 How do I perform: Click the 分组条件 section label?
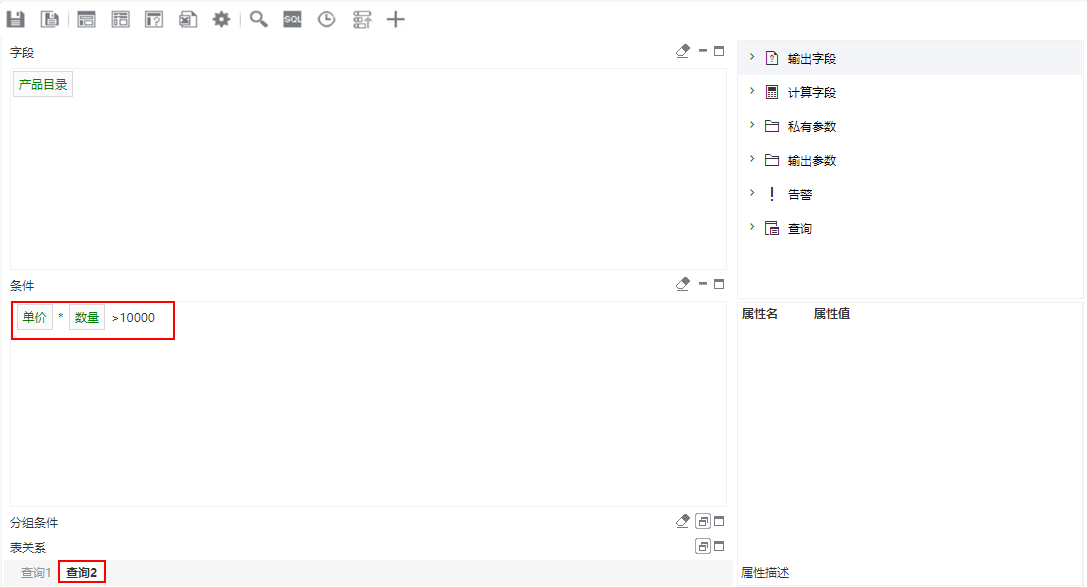pyautogui.click(x=34, y=522)
